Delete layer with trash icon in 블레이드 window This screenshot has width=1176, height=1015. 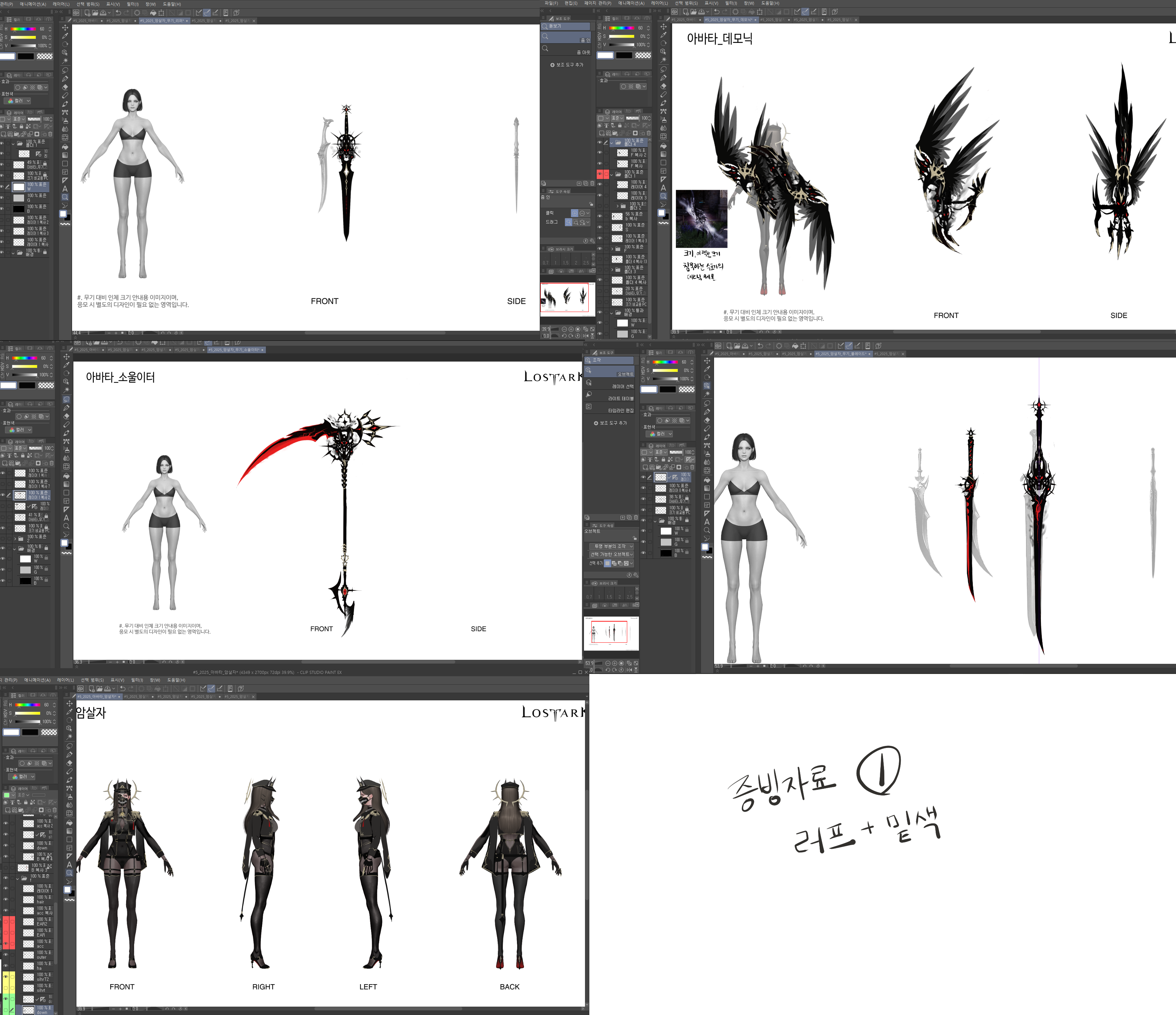(692, 467)
